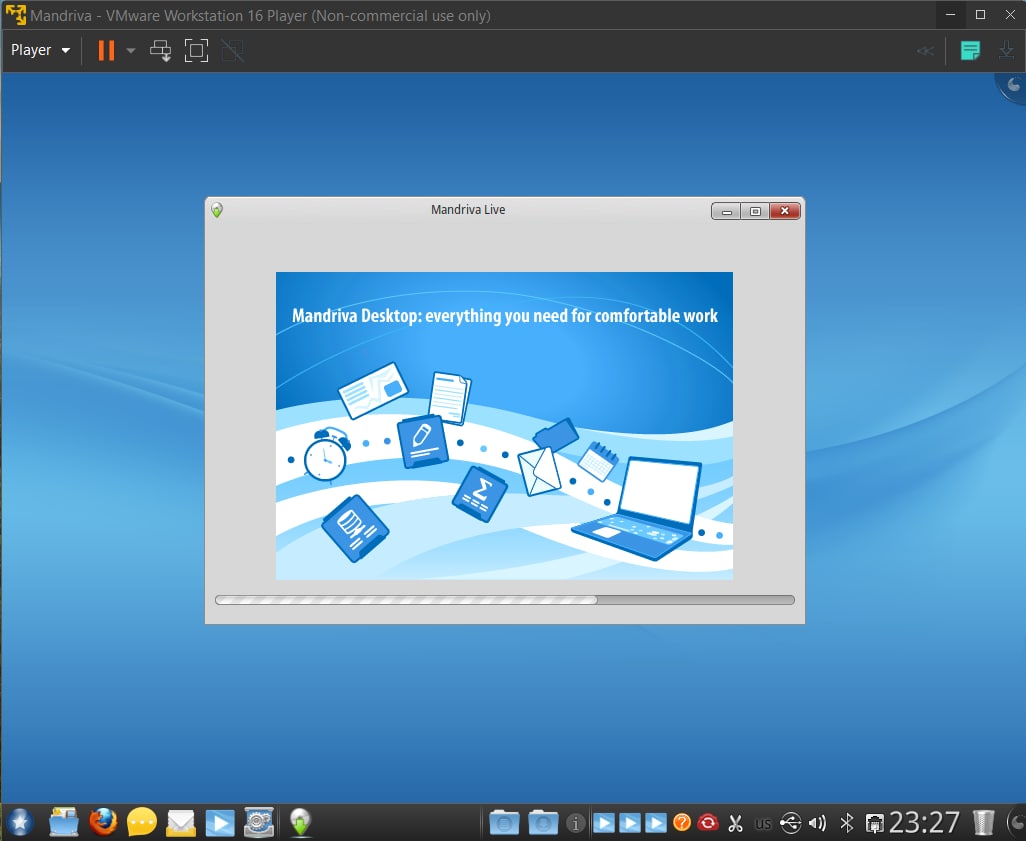Open the KDE star application launcher

[20, 822]
